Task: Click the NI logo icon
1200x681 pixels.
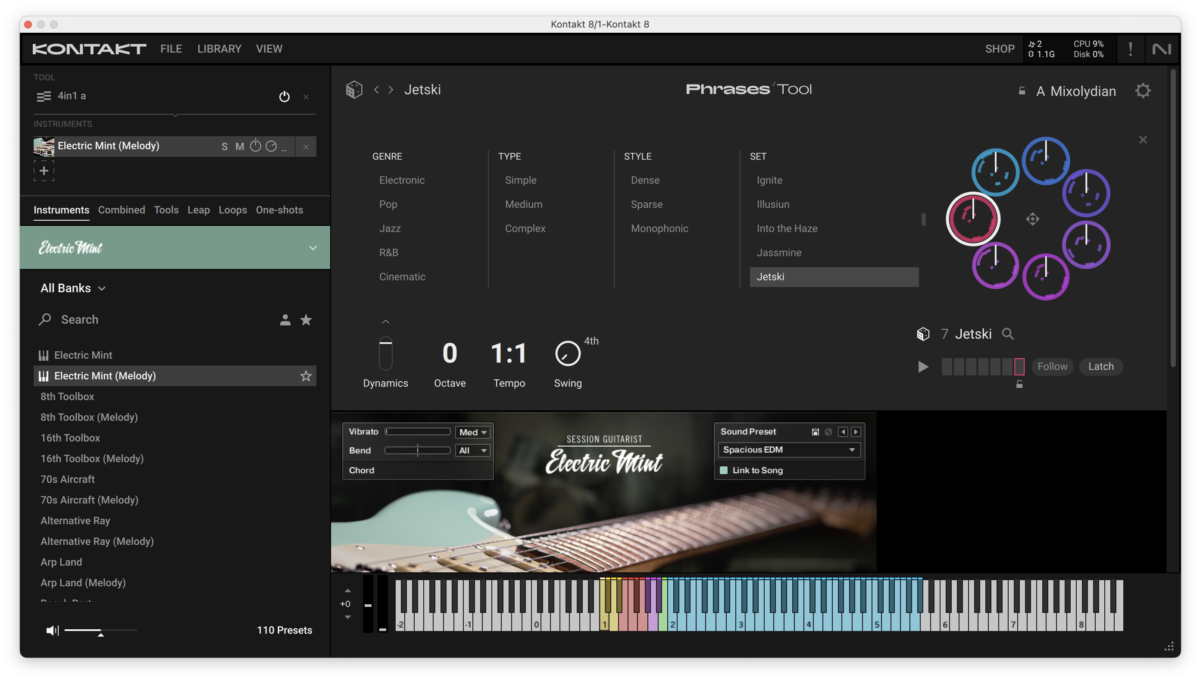Action: click(x=1161, y=49)
